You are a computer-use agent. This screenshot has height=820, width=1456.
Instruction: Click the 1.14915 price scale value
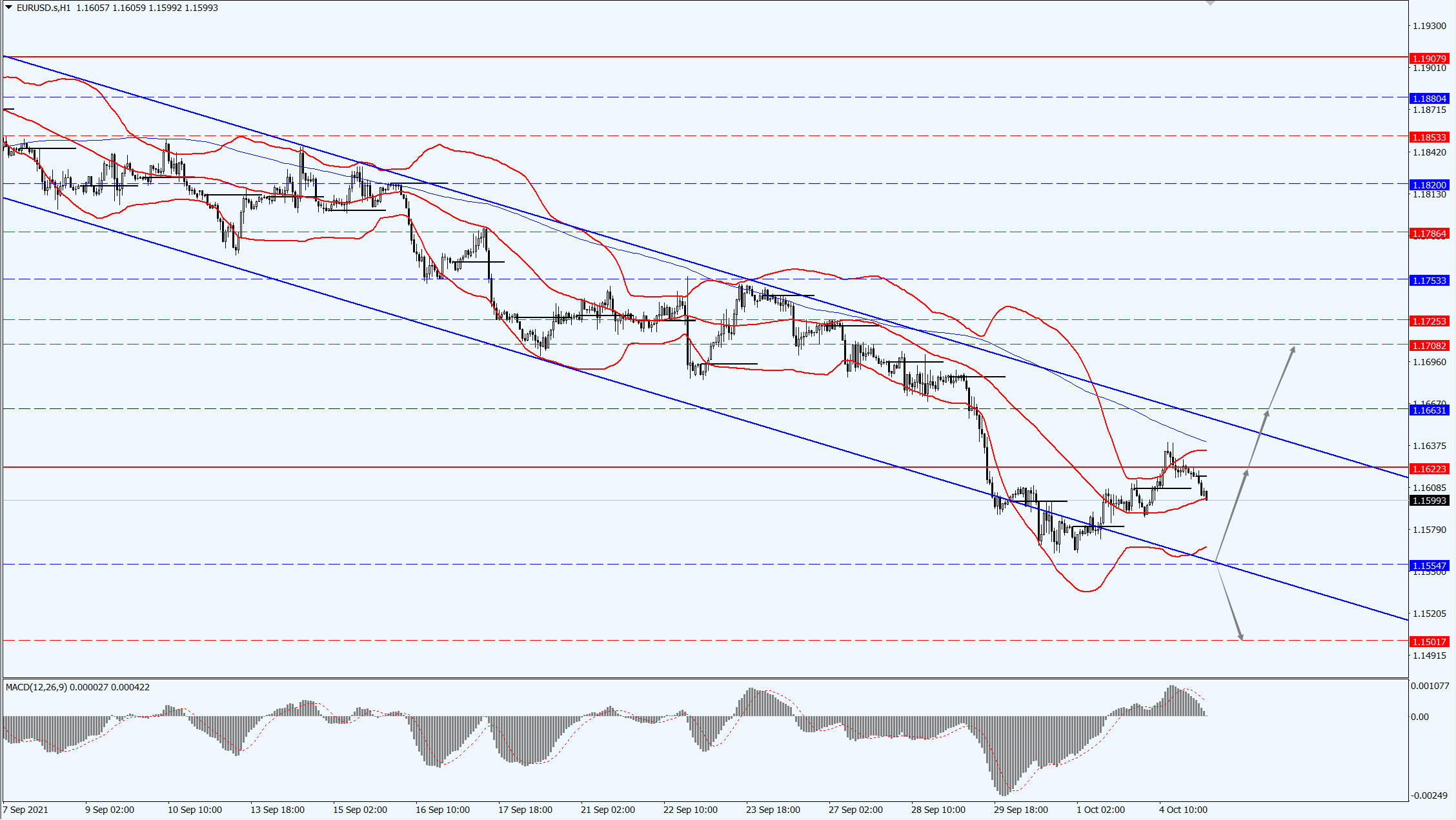point(1428,655)
